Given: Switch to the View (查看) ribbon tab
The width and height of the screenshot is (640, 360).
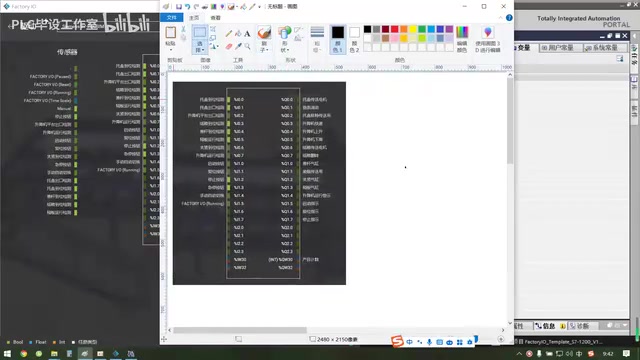Looking at the screenshot, I should [x=216, y=18].
